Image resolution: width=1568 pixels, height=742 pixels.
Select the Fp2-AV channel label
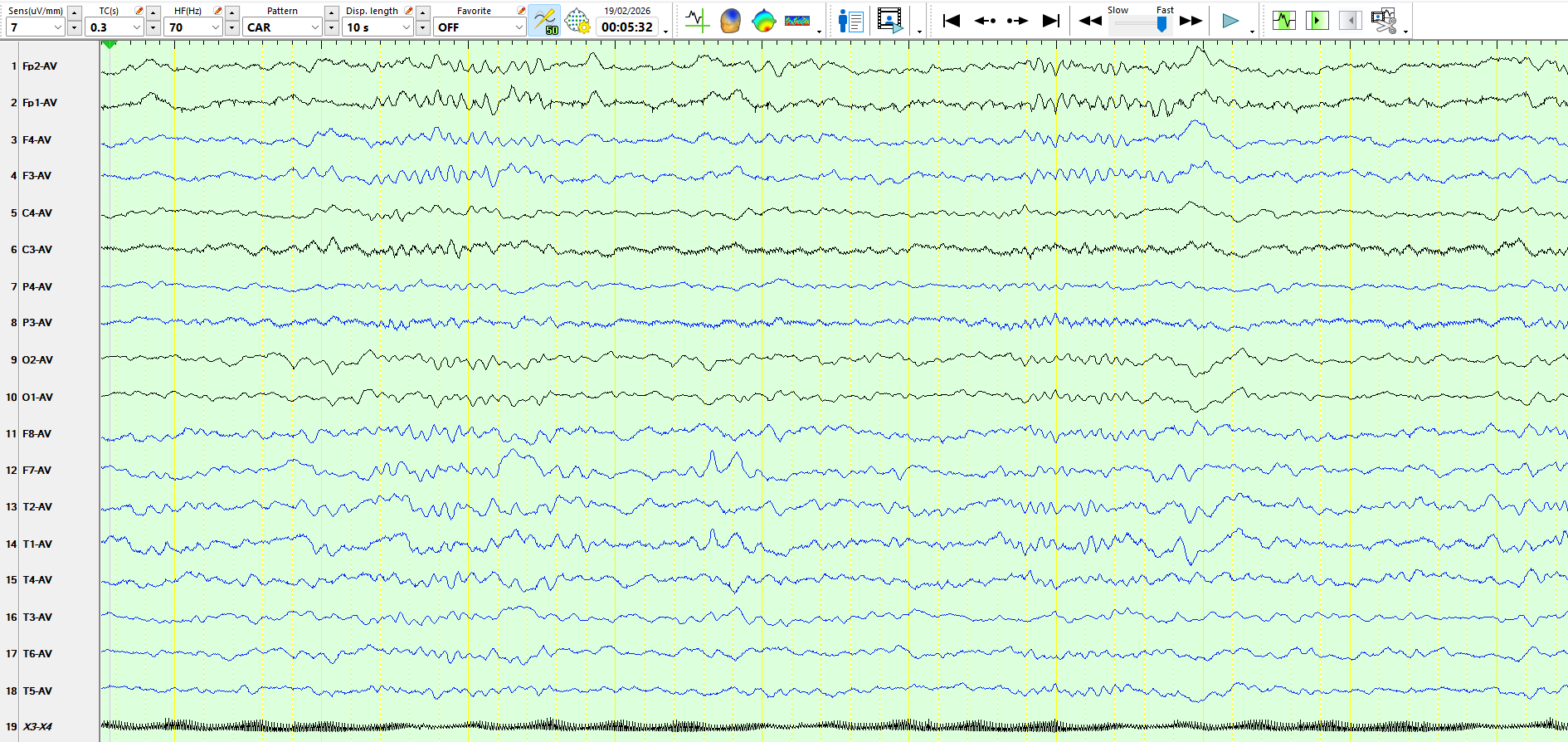tap(40, 66)
